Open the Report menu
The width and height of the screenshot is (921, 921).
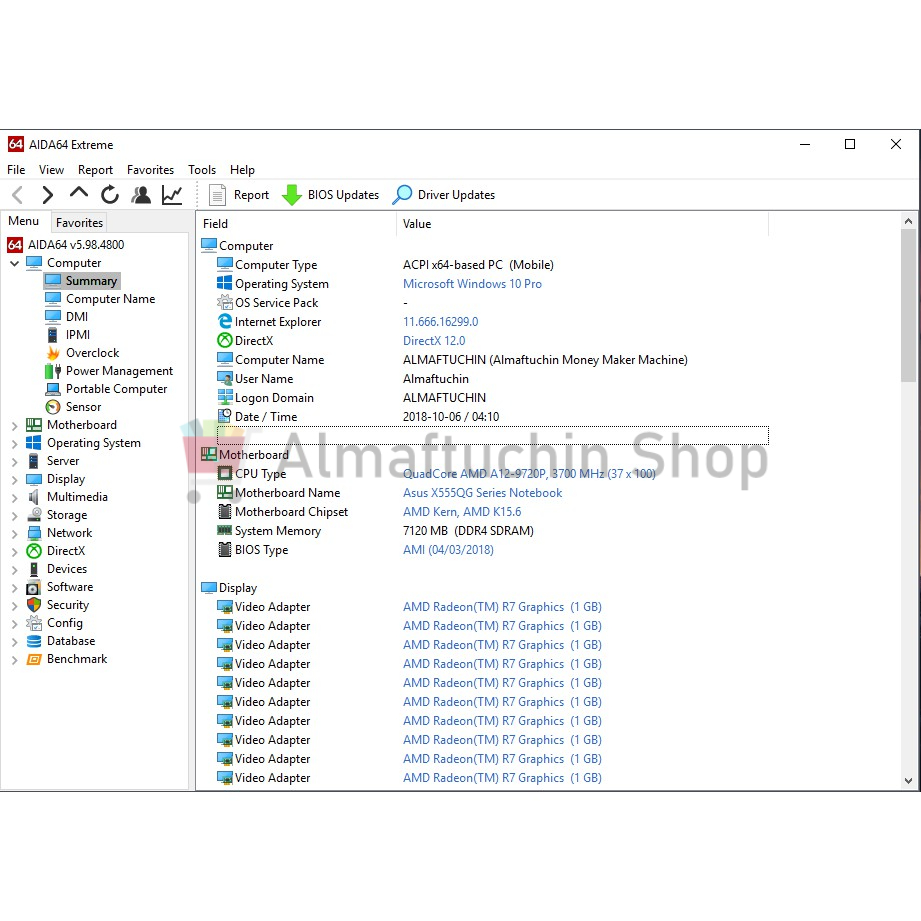pos(95,170)
